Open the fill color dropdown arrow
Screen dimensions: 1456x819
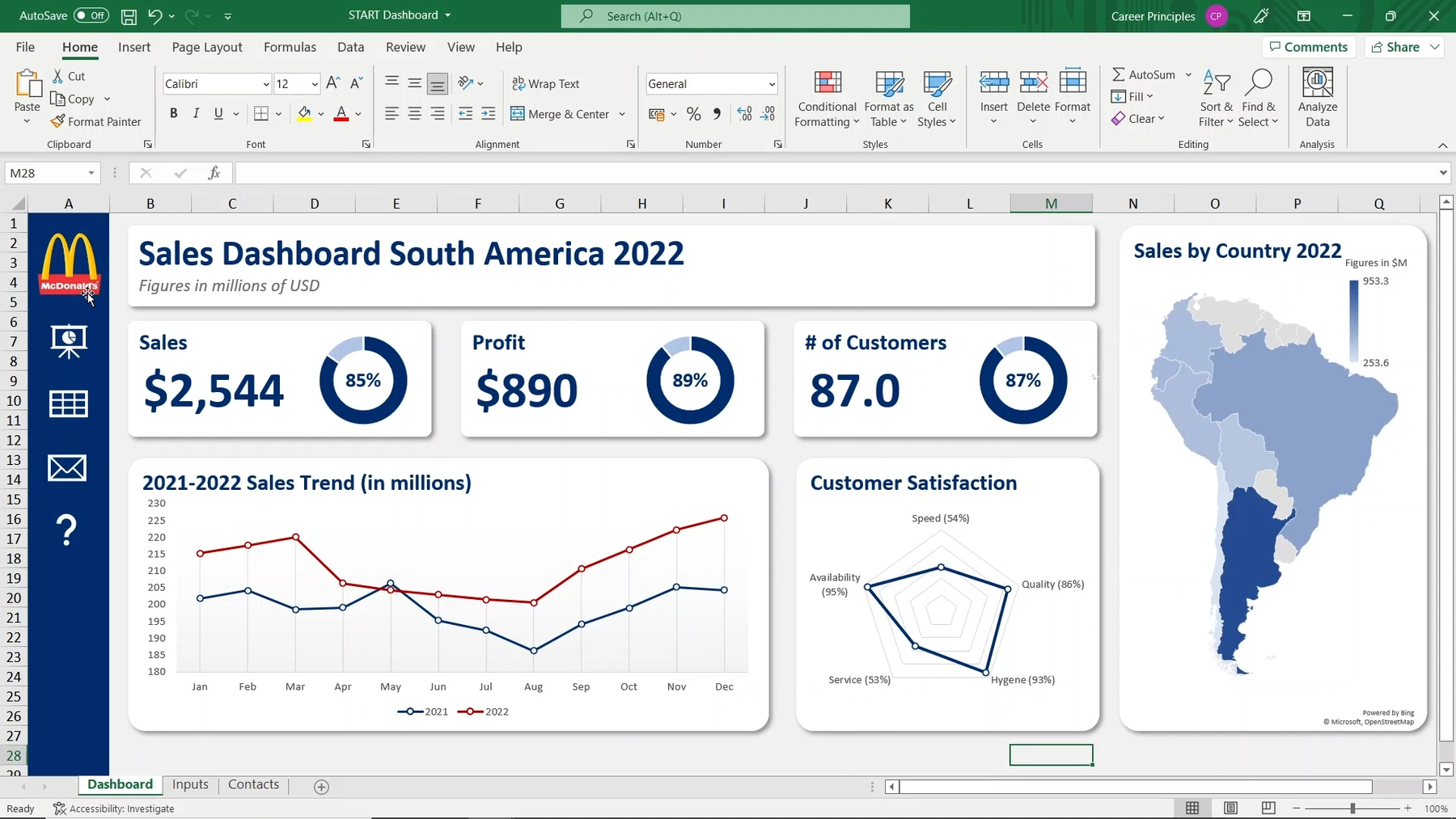click(322, 114)
